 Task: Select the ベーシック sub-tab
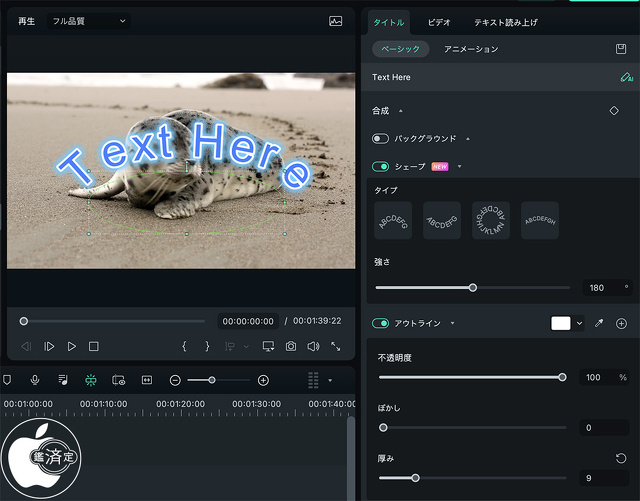[400, 49]
